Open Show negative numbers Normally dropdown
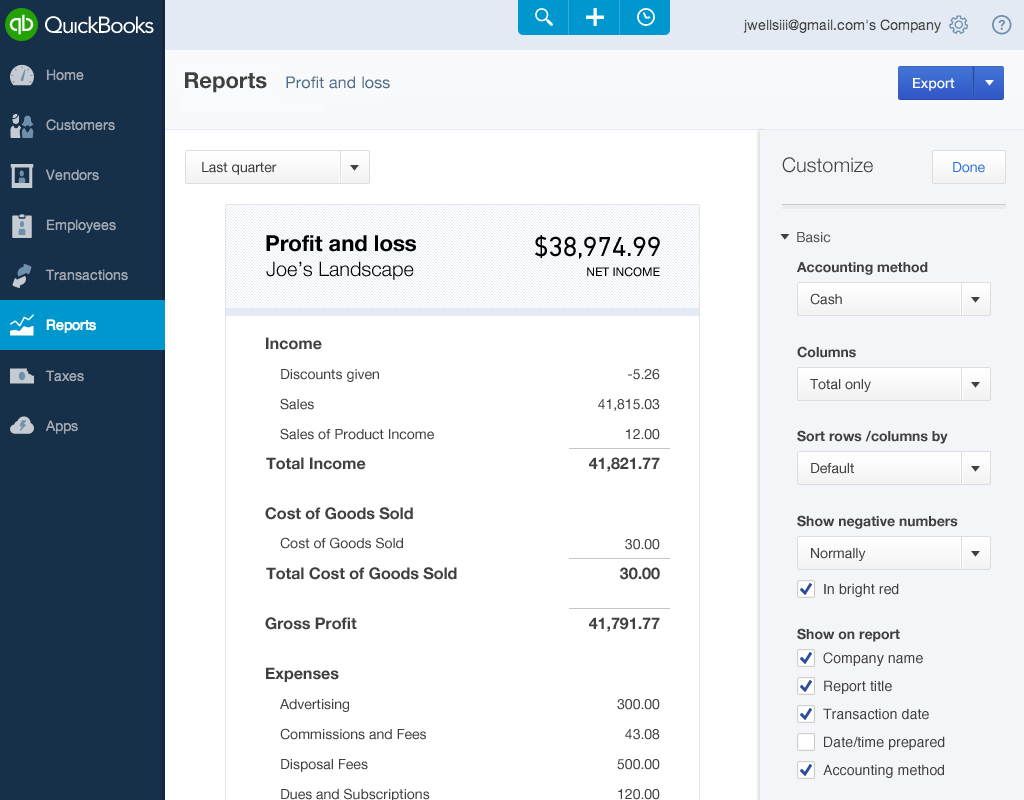This screenshot has width=1024, height=800. tap(893, 553)
